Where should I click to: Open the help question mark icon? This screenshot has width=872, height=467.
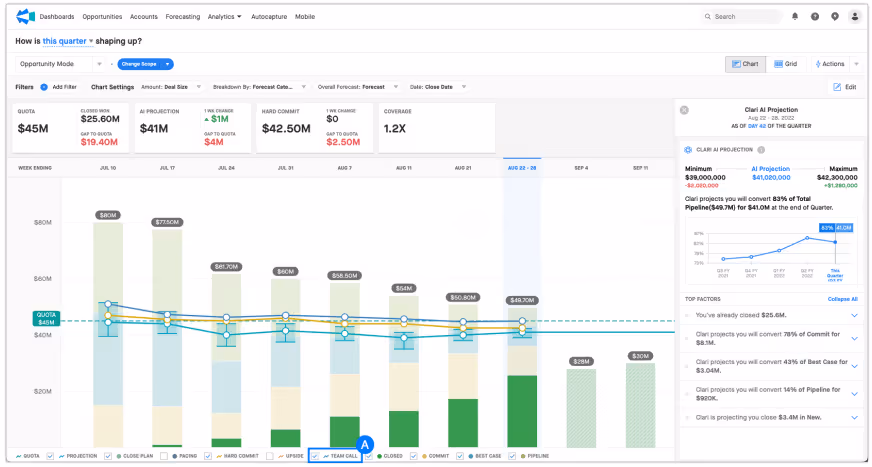point(815,17)
